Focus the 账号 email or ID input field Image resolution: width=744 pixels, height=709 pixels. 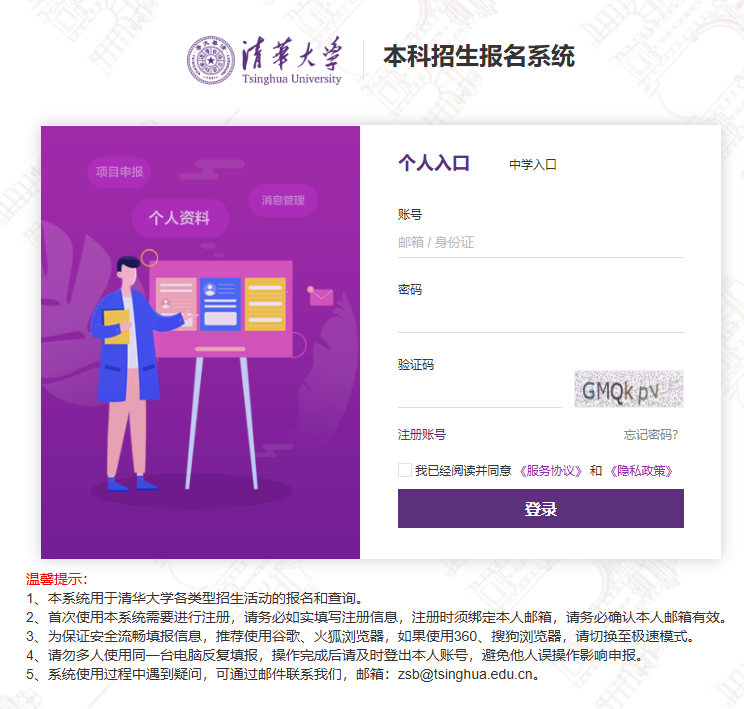tap(540, 243)
